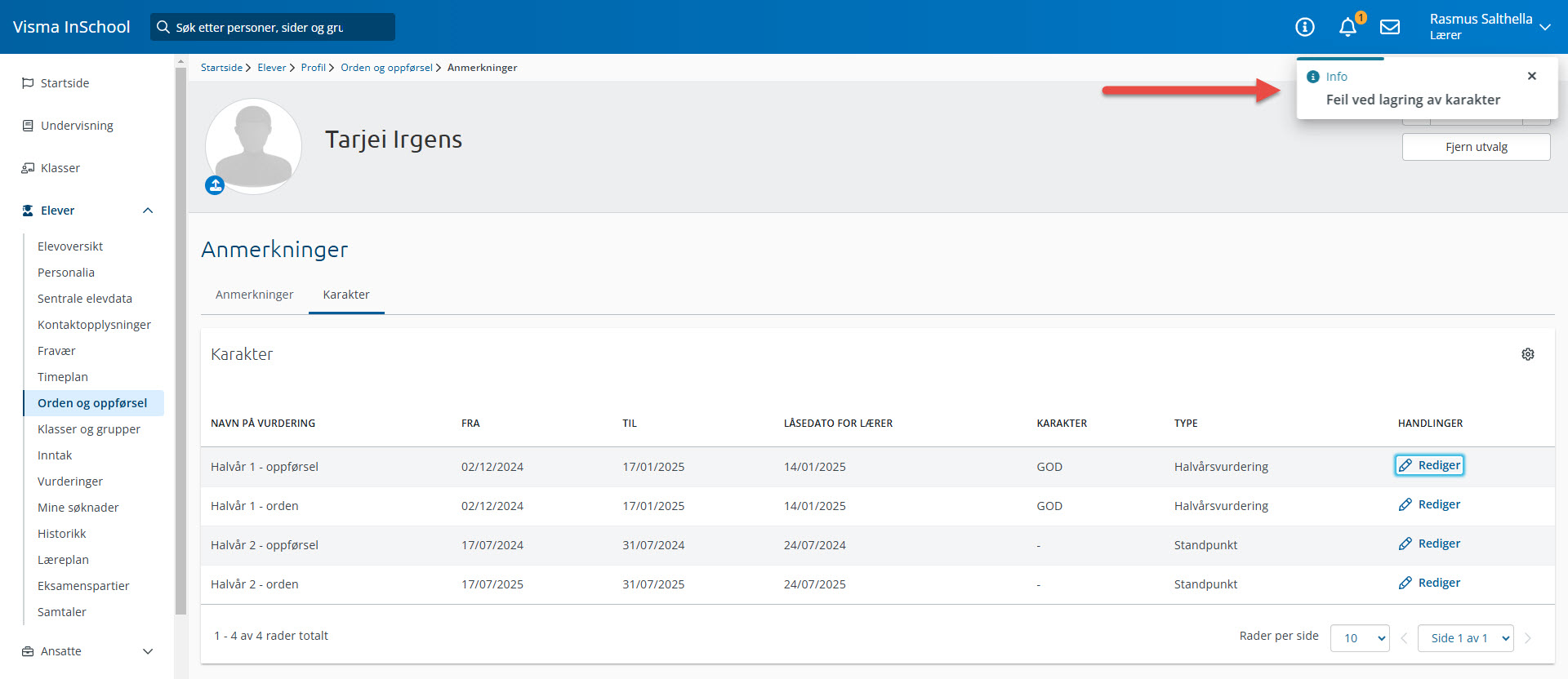Open the Rasmus Salthella user menu
This screenshot has height=679, width=1568.
click(x=1490, y=27)
